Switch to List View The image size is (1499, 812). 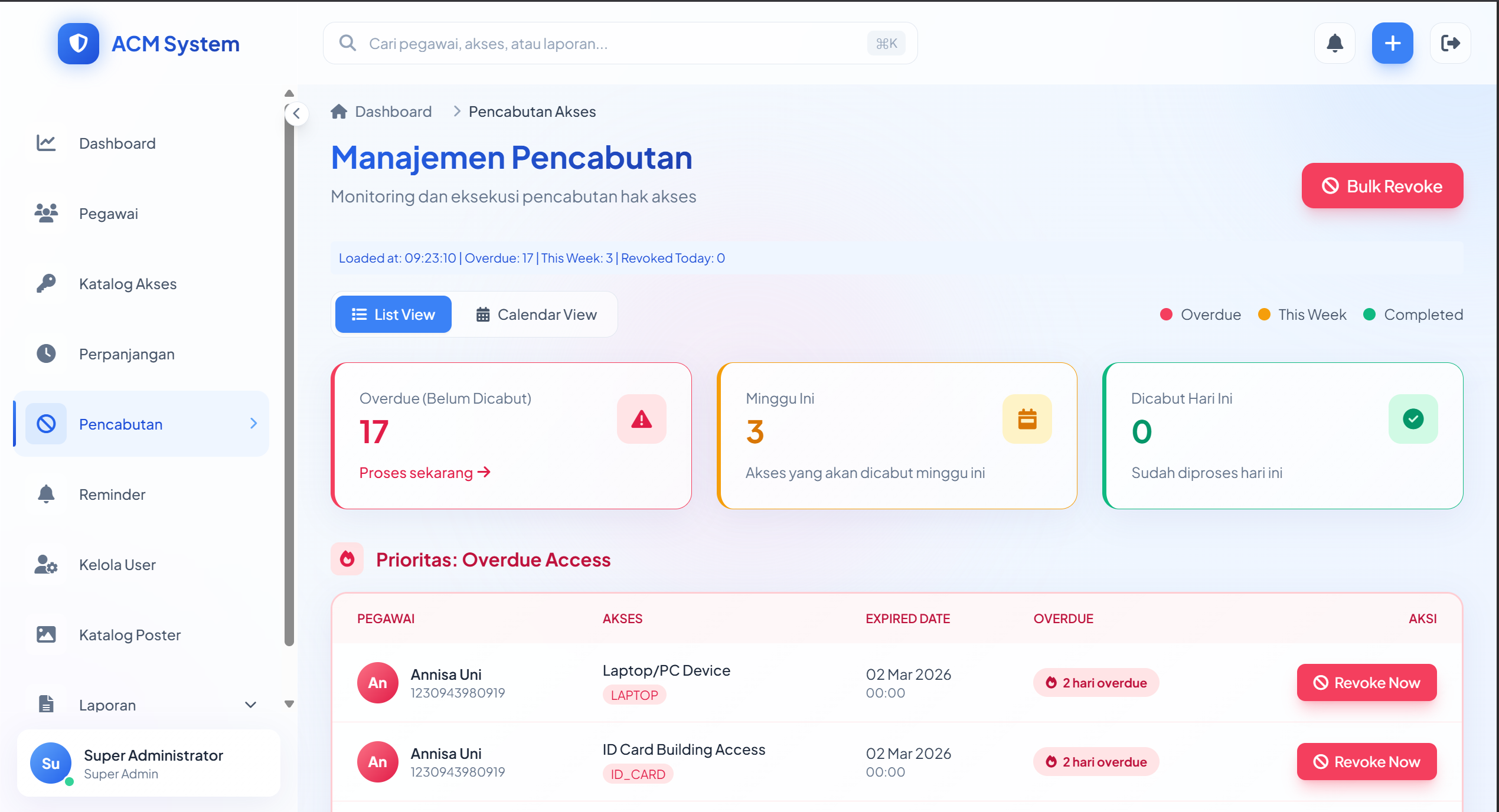(393, 315)
